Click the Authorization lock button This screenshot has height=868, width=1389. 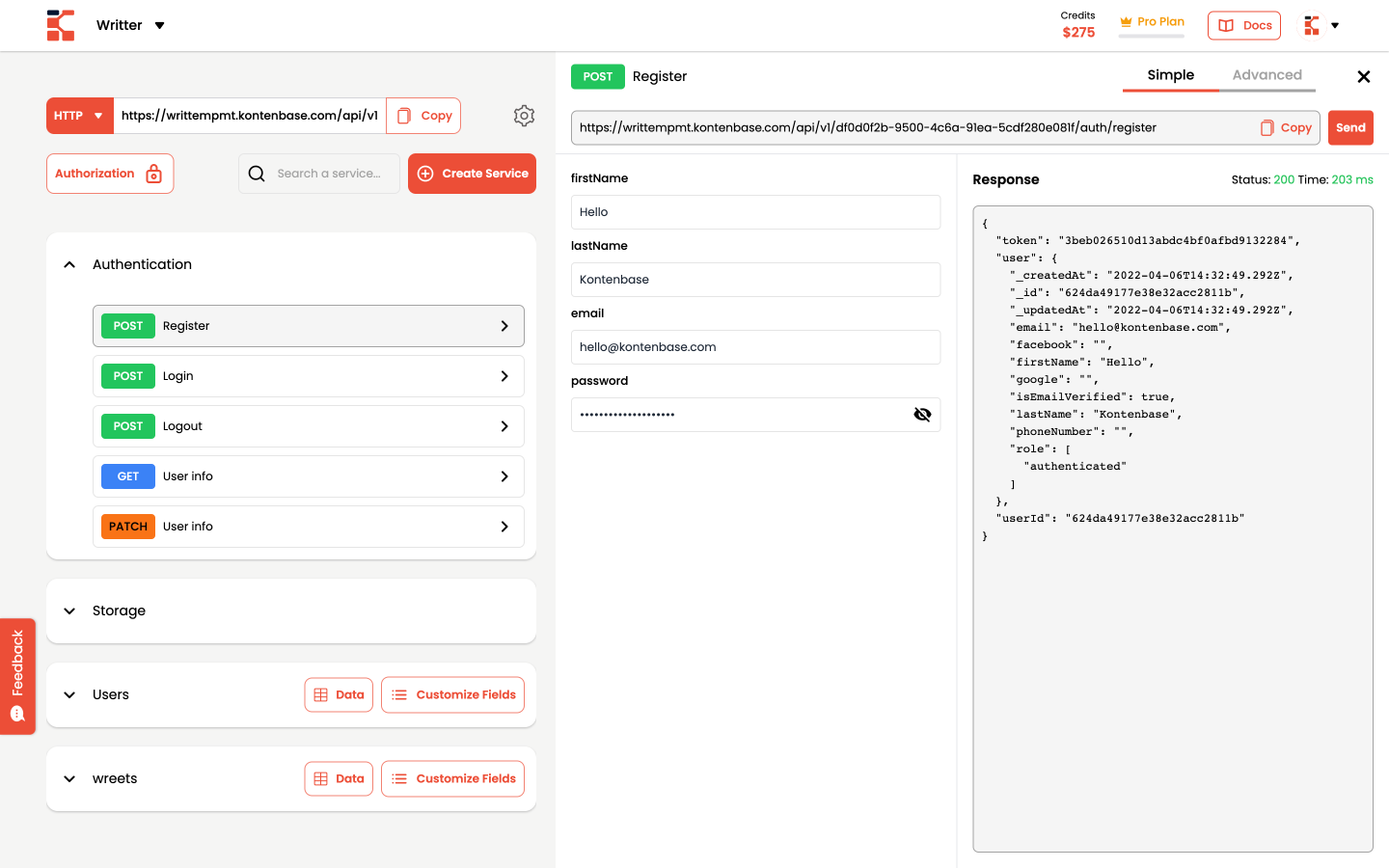[110, 174]
